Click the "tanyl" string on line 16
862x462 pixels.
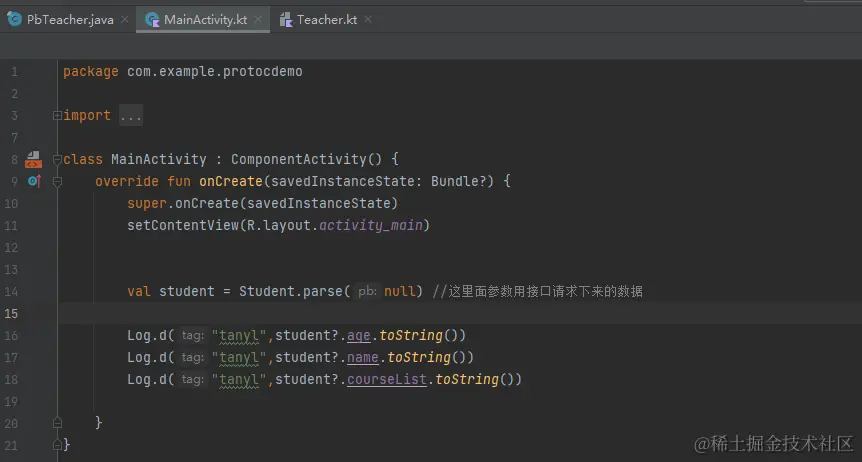(x=239, y=336)
